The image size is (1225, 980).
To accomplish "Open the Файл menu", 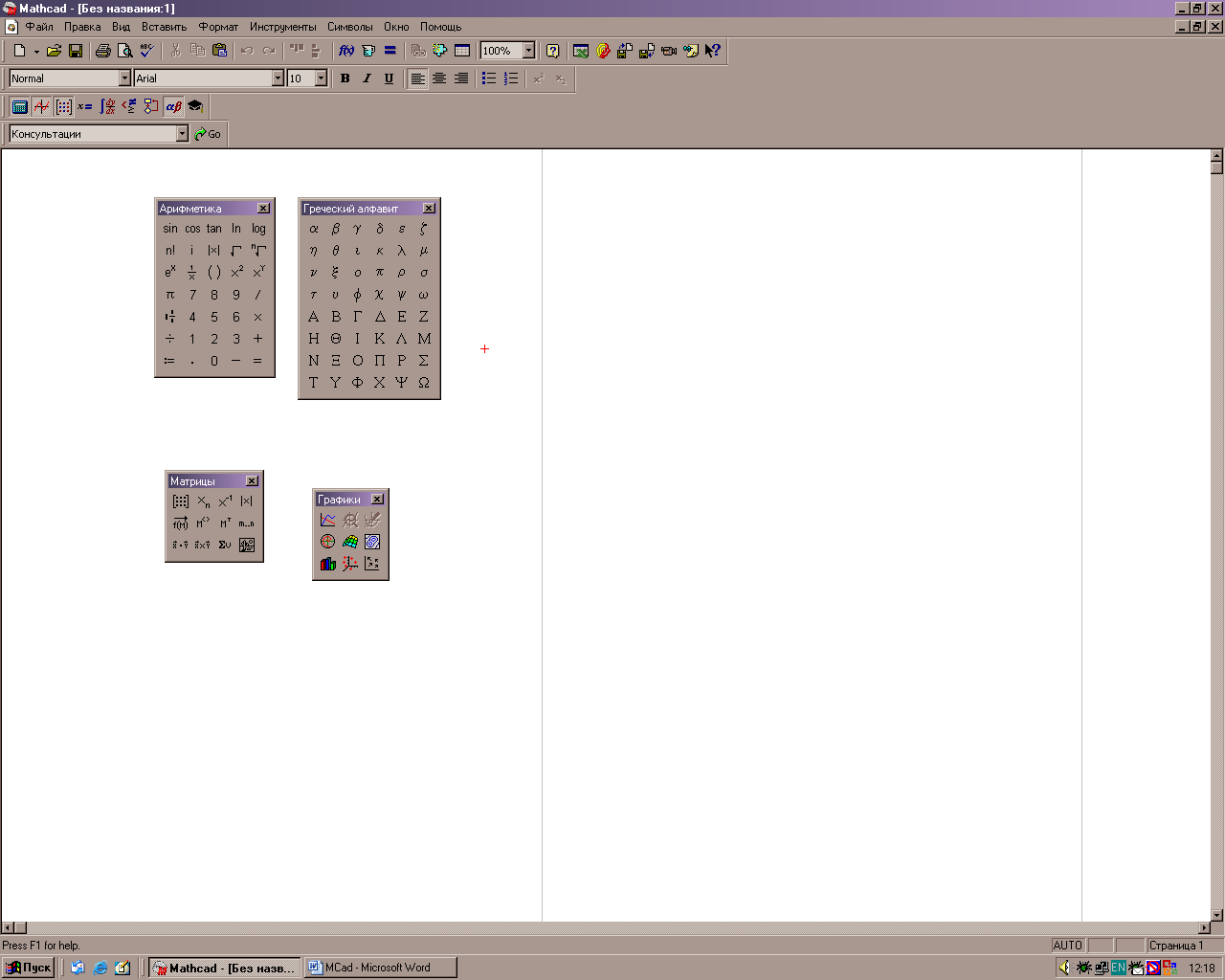I will point(39,27).
